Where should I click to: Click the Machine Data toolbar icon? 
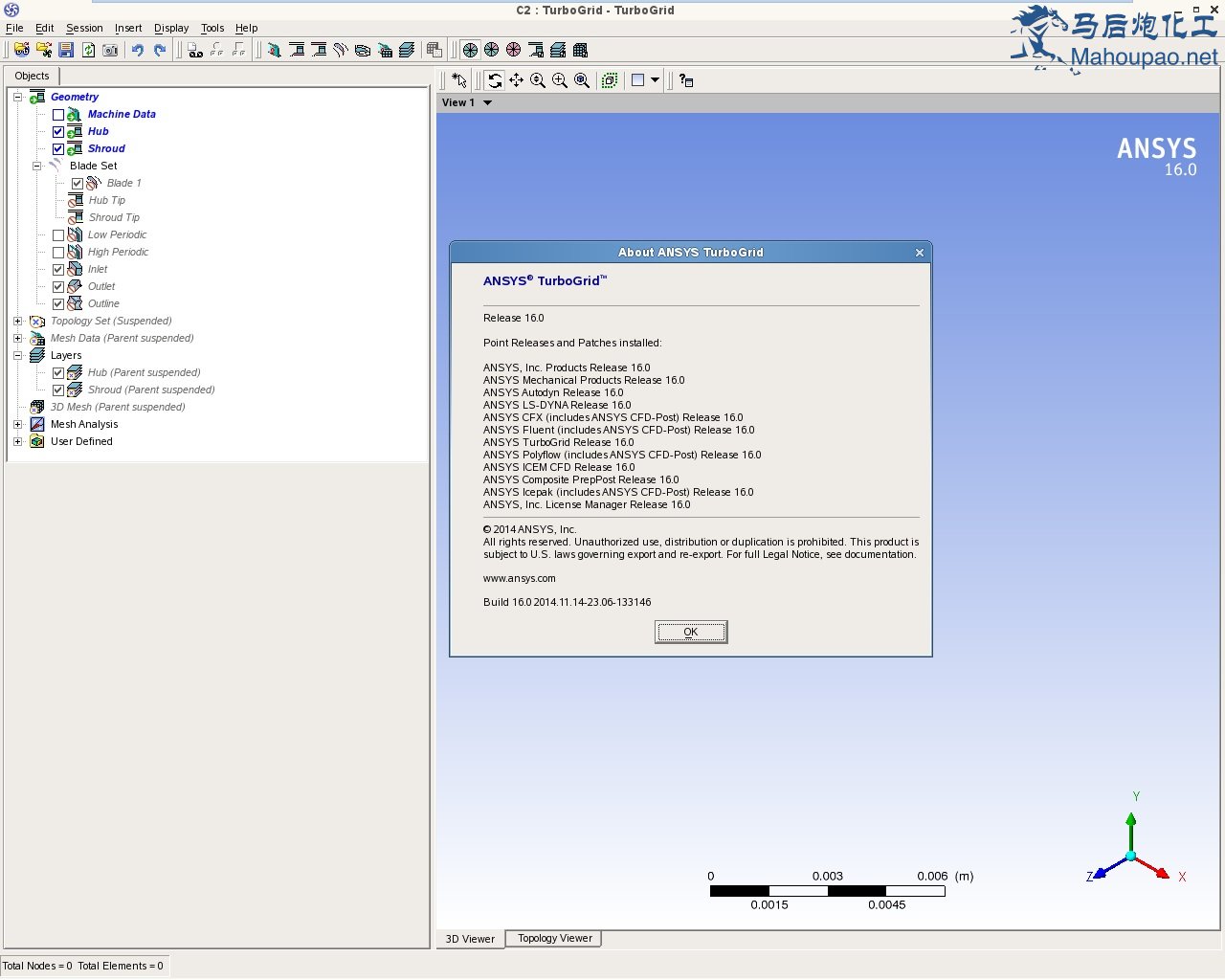pyautogui.click(x=275, y=50)
